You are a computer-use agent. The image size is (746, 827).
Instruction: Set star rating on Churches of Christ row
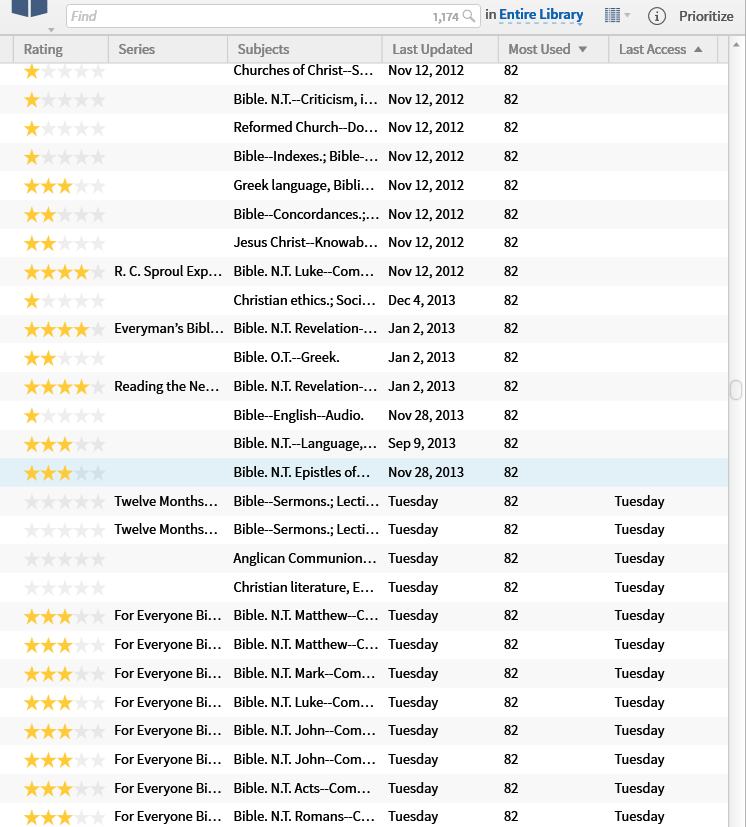point(64,71)
